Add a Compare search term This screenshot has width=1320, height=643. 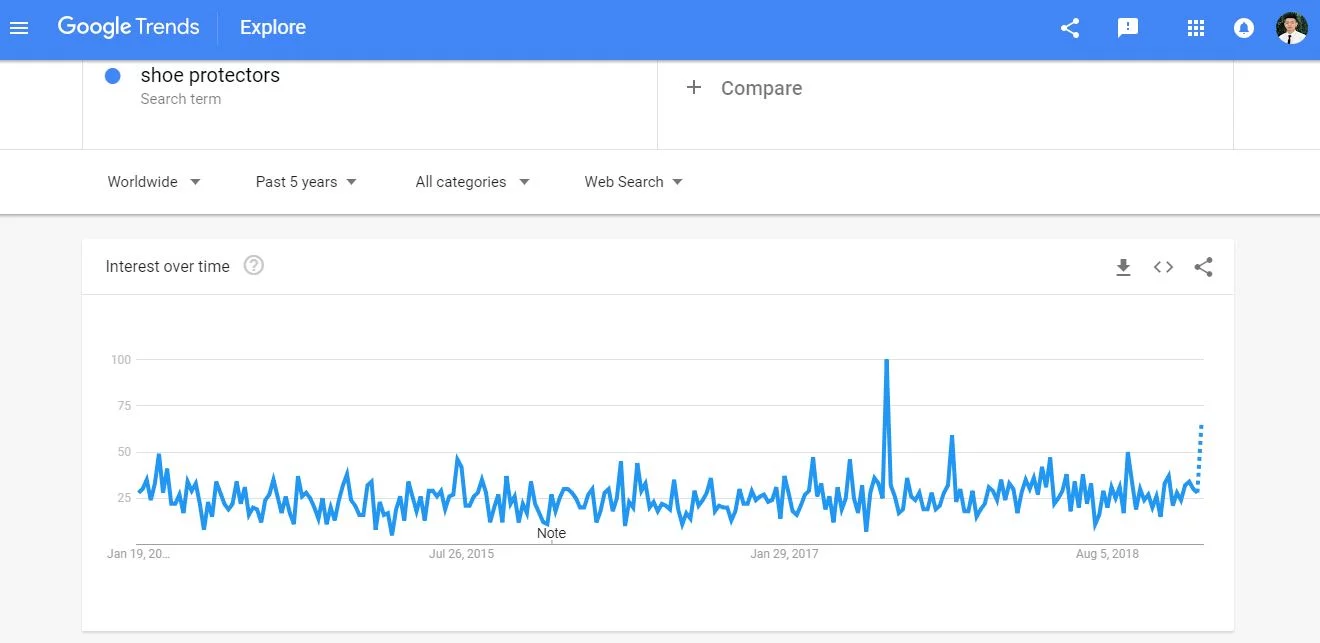(x=745, y=88)
